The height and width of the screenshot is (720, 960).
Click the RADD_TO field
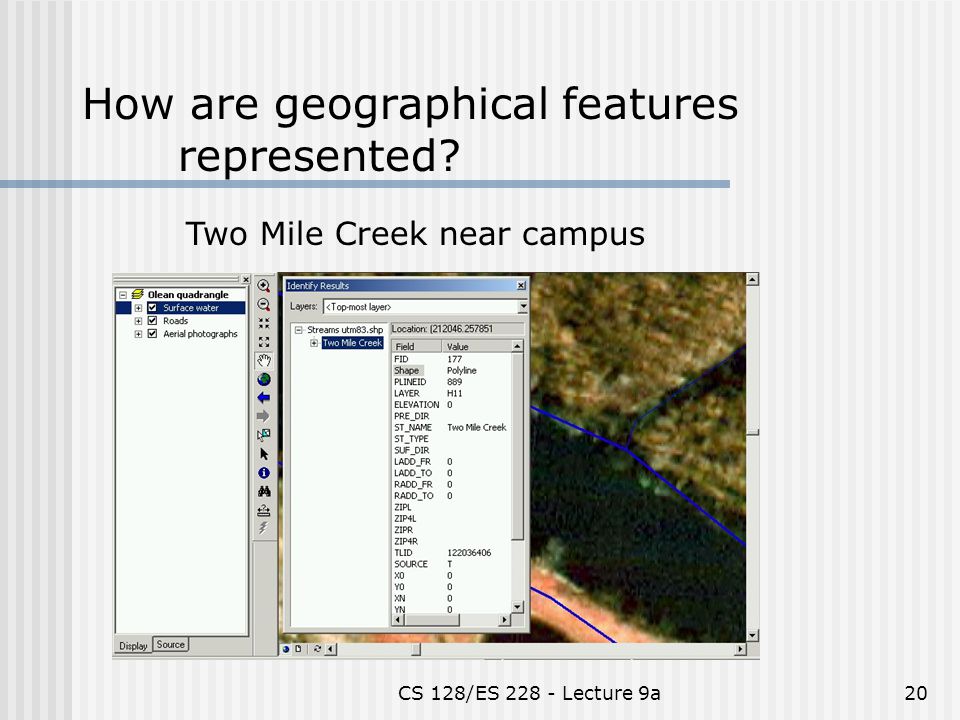(413, 496)
